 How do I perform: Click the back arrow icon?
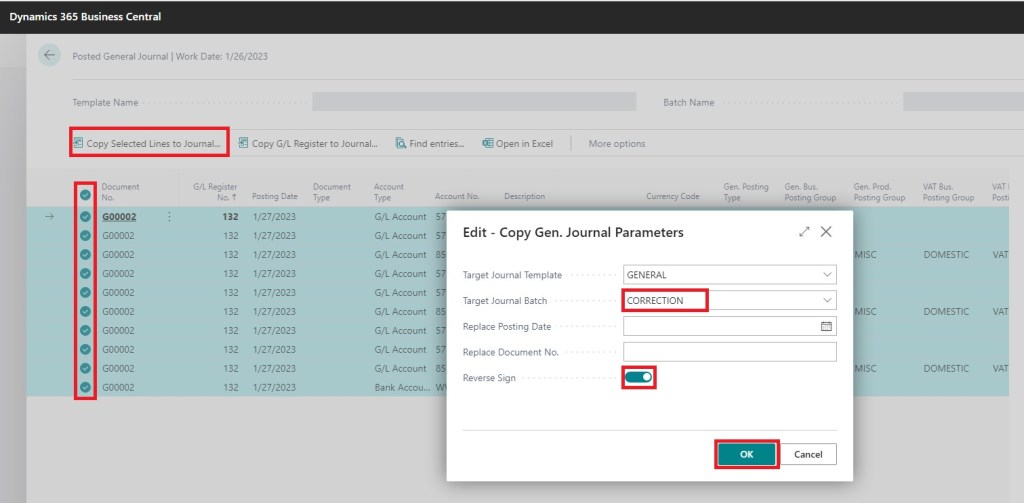49,56
